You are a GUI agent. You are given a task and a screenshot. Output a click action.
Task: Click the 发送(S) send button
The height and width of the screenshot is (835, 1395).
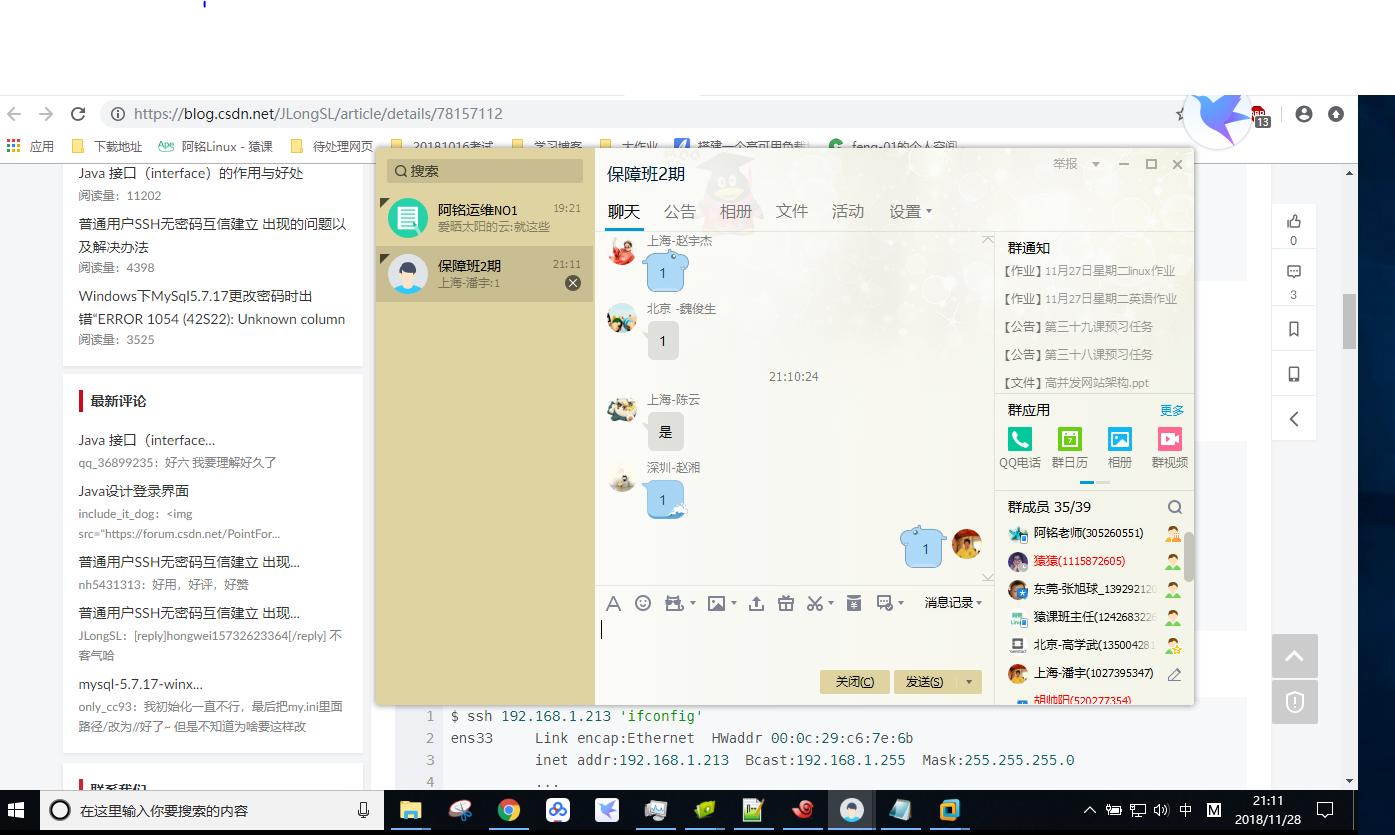[x=925, y=682]
